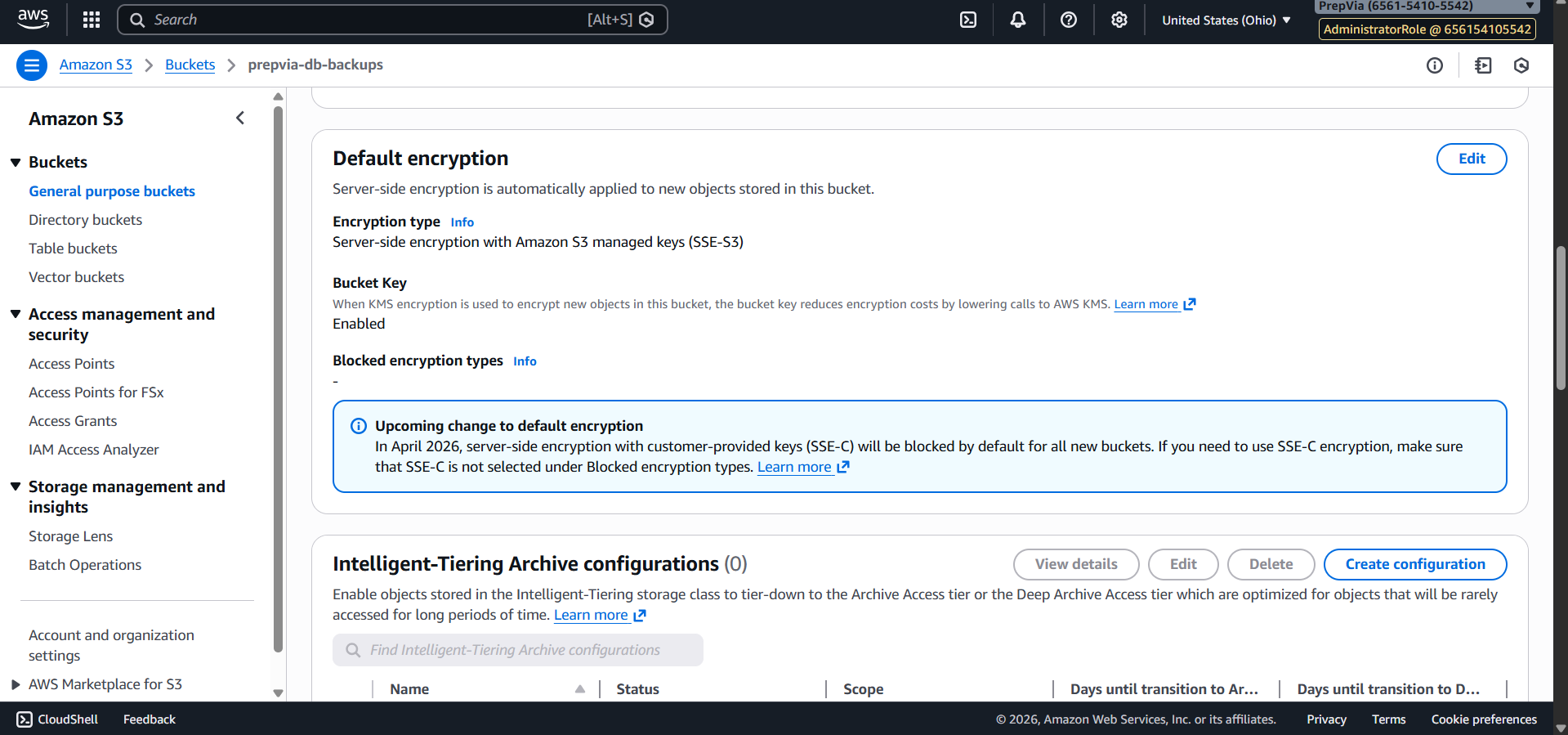The width and height of the screenshot is (1568, 735).
Task: Open Terms link in the footer
Action: [x=1388, y=719]
